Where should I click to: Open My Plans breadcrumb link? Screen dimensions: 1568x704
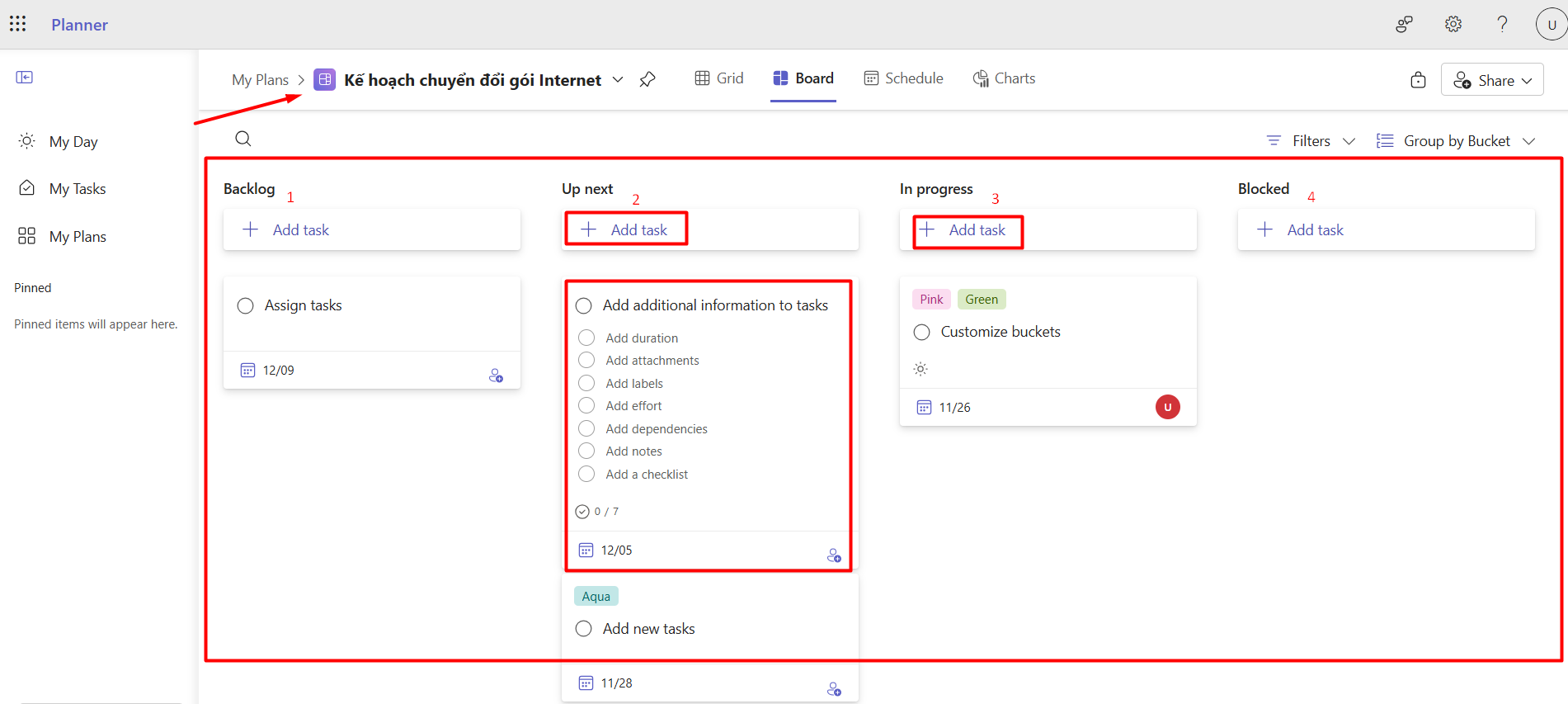260,80
